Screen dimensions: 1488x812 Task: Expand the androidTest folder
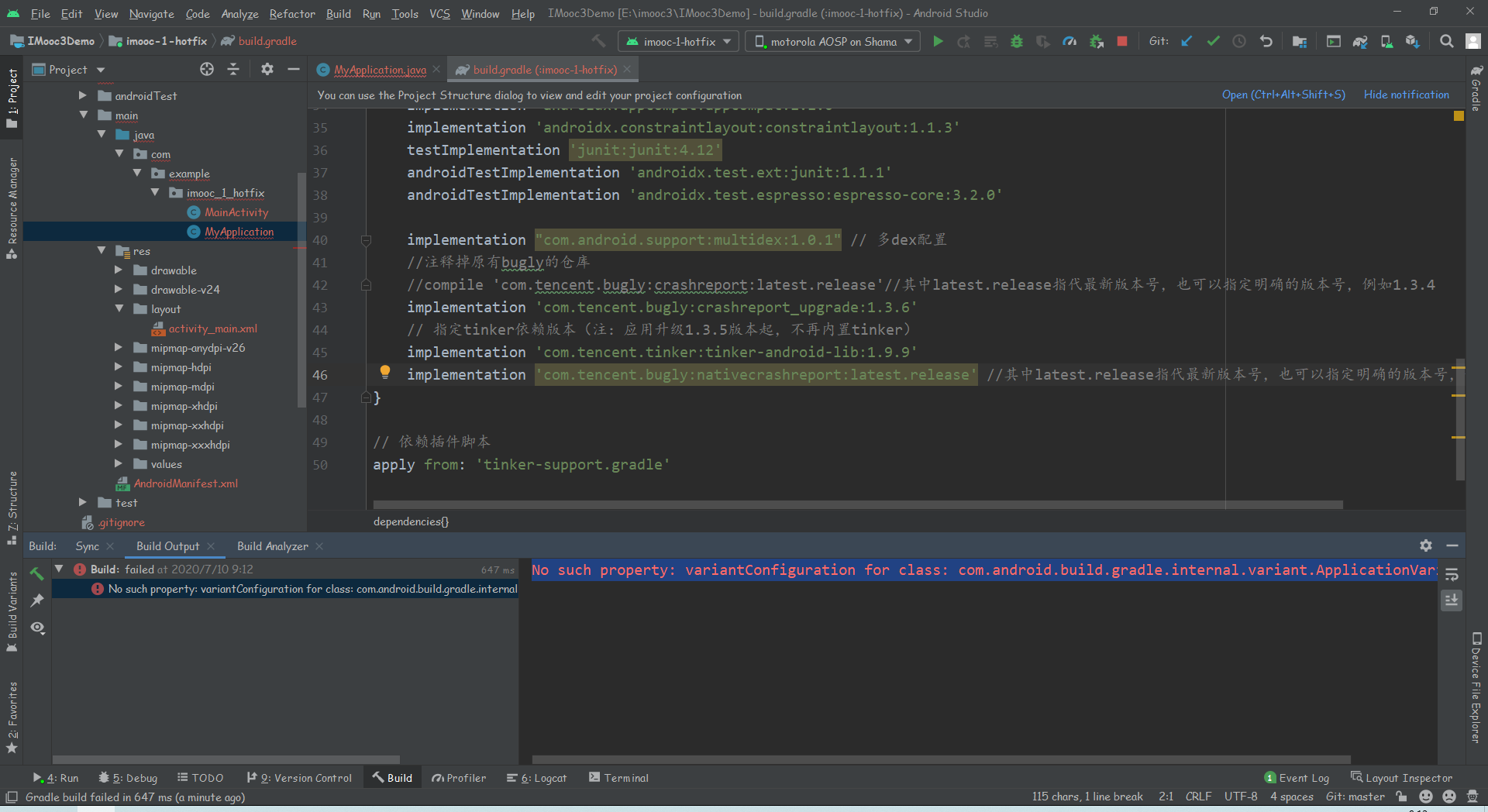pyautogui.click(x=83, y=96)
